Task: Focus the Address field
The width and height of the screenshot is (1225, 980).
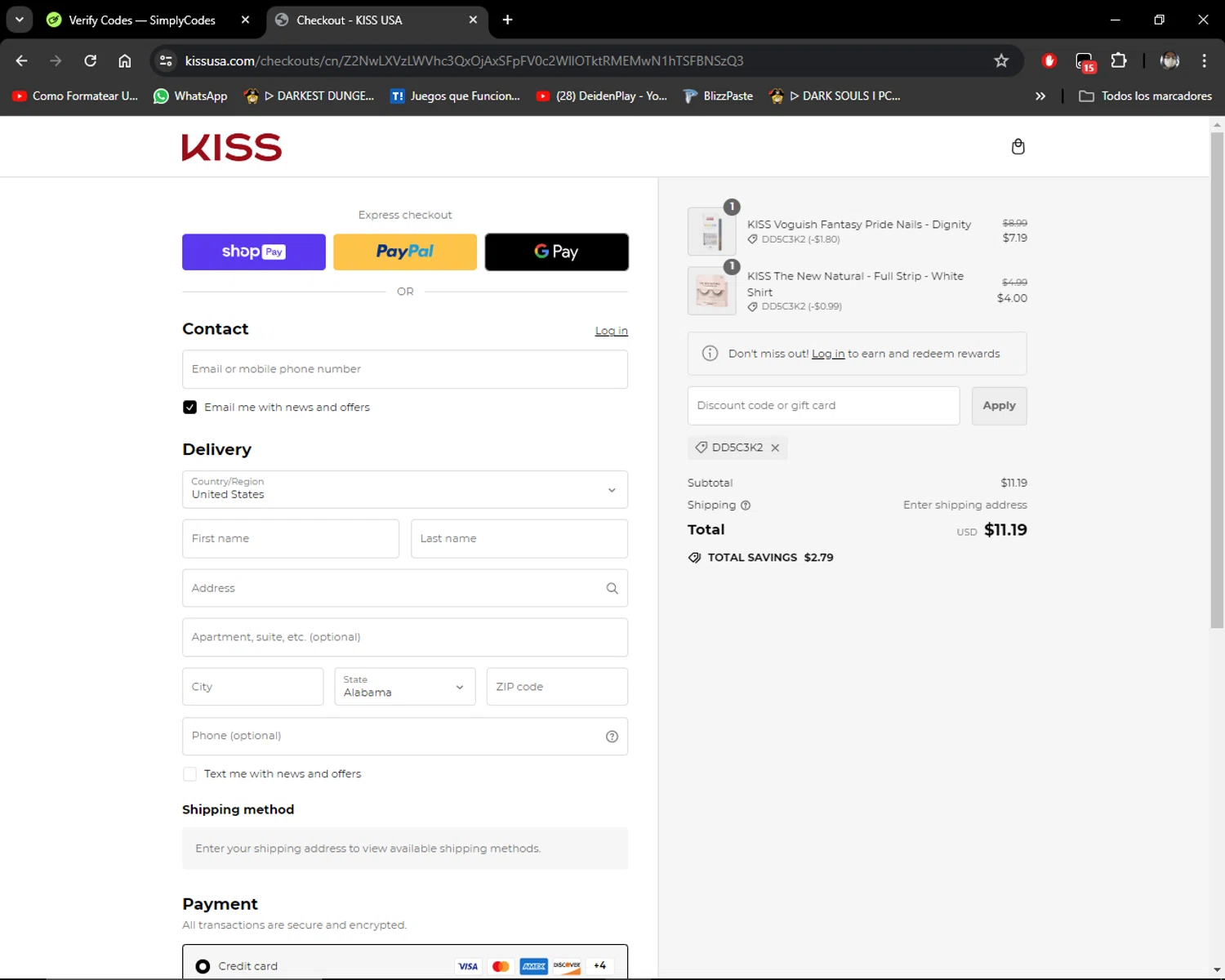Action: pos(405,588)
